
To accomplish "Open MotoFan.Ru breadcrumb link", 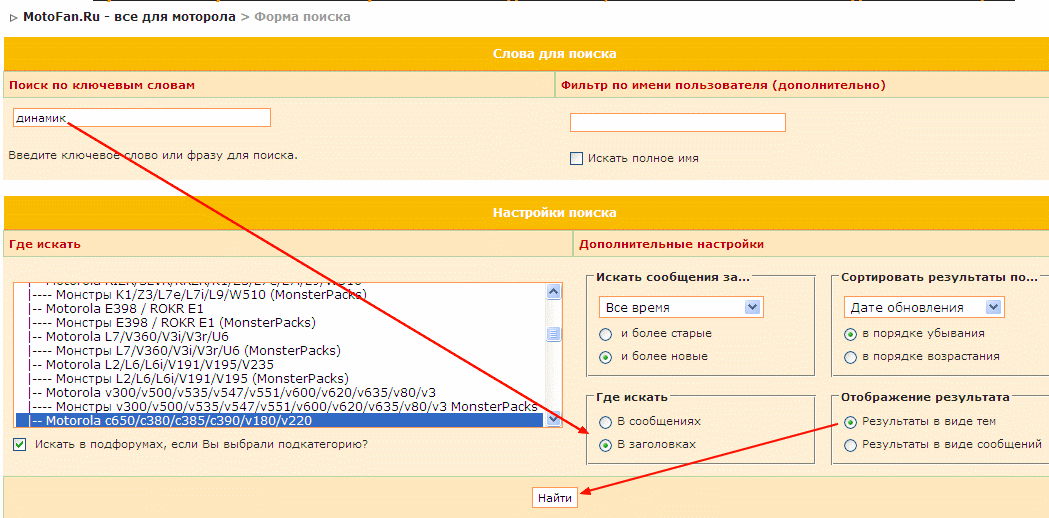I will pyautogui.click(x=129, y=17).
